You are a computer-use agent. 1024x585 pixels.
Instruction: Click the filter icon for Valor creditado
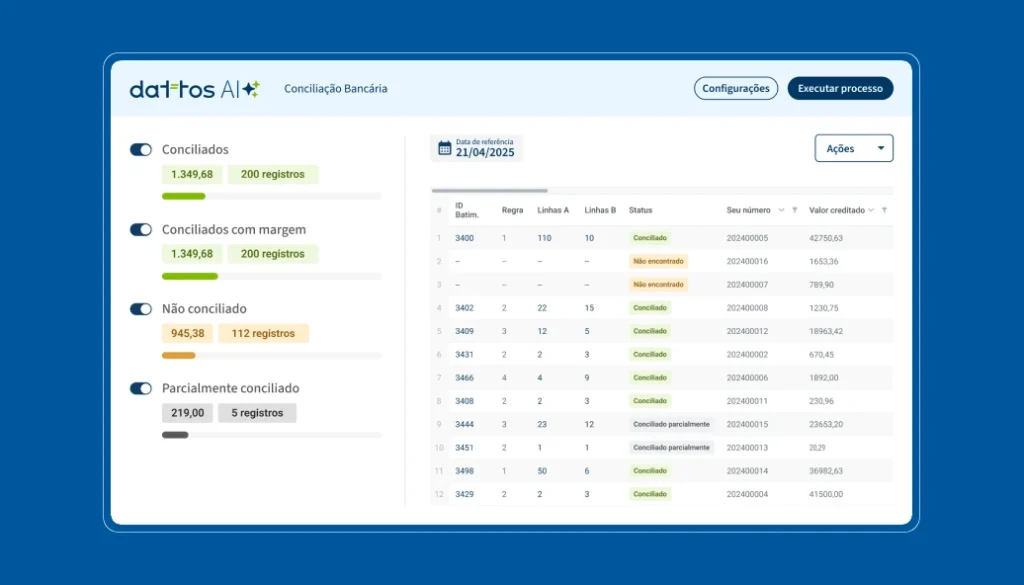coord(884,210)
